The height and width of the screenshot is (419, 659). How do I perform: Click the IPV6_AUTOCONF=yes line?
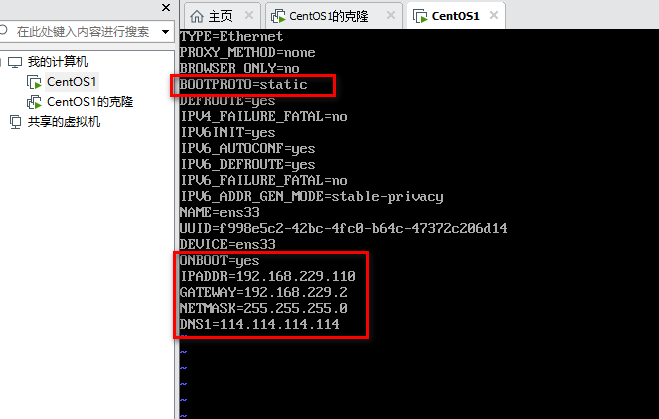coord(248,148)
